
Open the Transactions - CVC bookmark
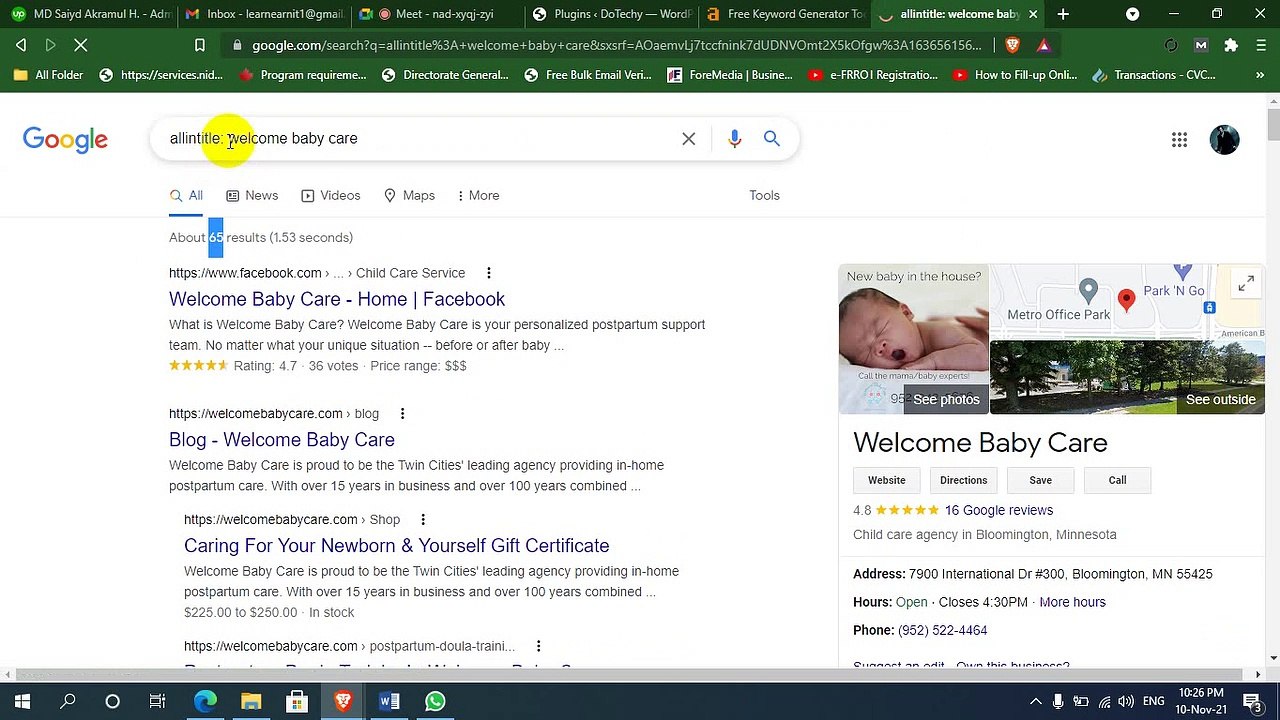pos(1154,75)
